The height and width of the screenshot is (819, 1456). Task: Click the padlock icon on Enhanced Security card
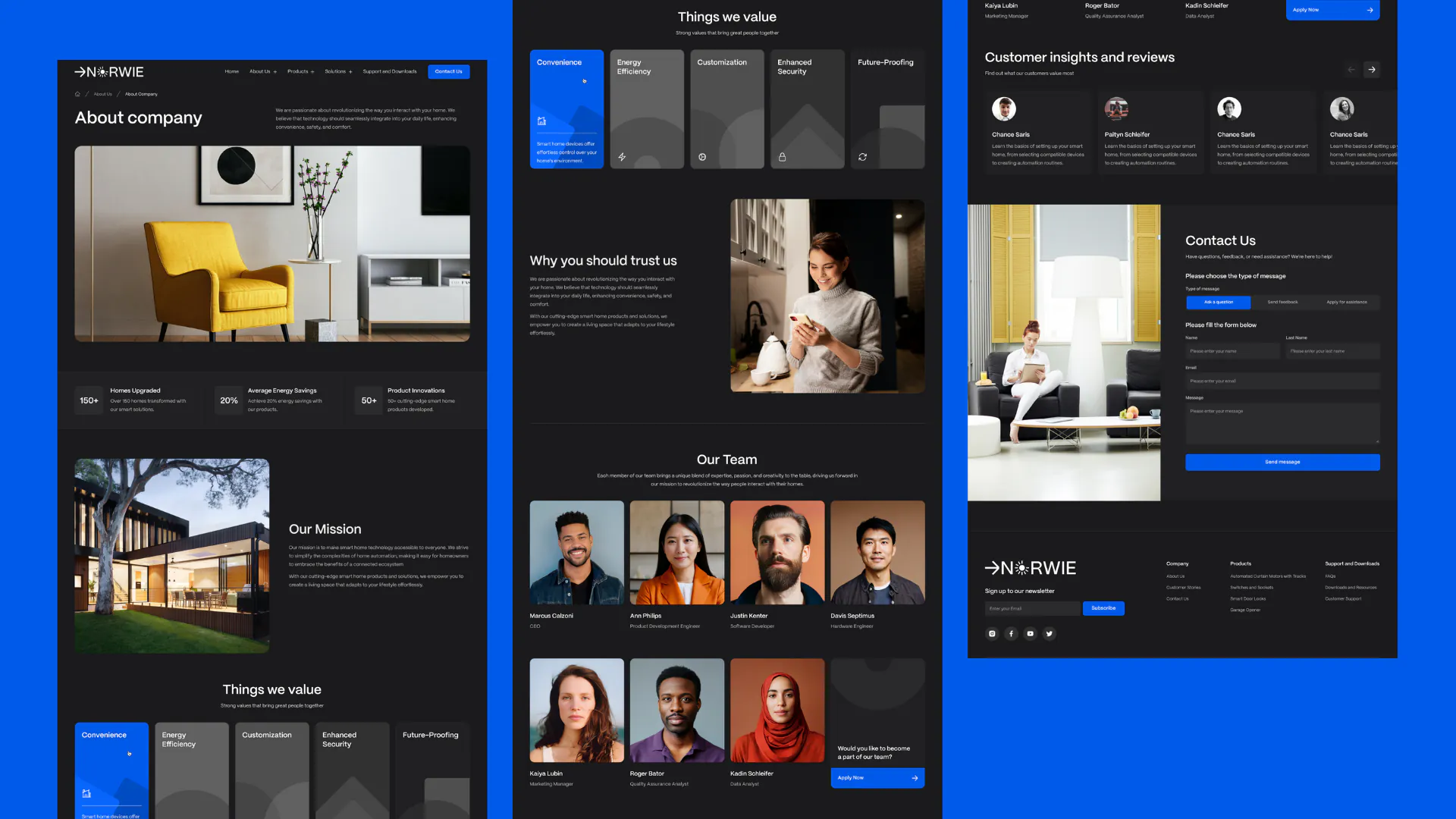pyautogui.click(x=782, y=157)
